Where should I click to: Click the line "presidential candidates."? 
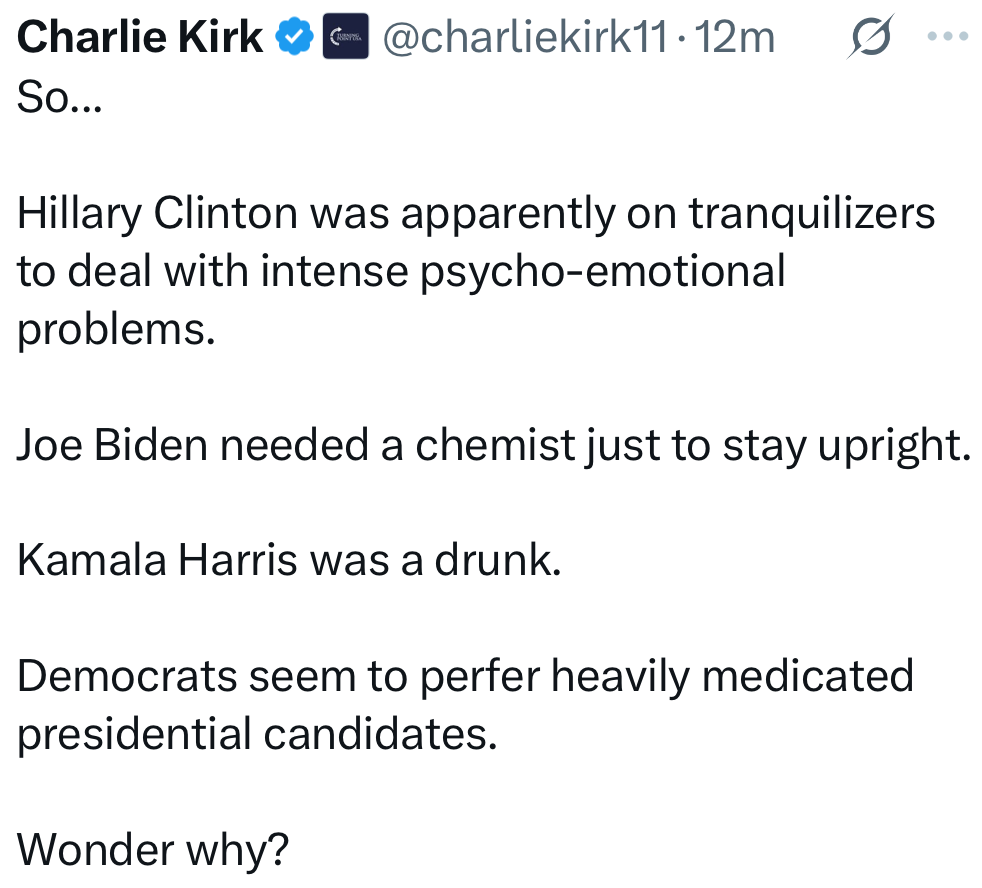coord(257,736)
